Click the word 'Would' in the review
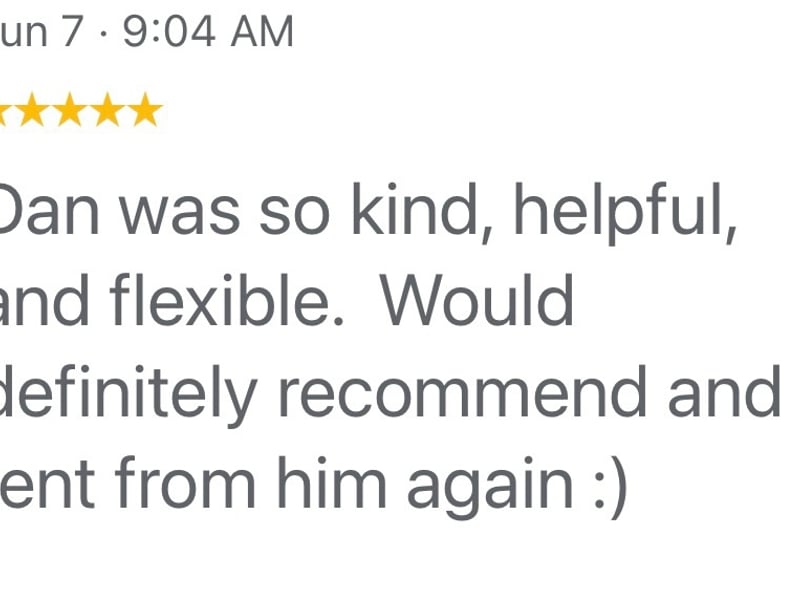 (x=478, y=300)
